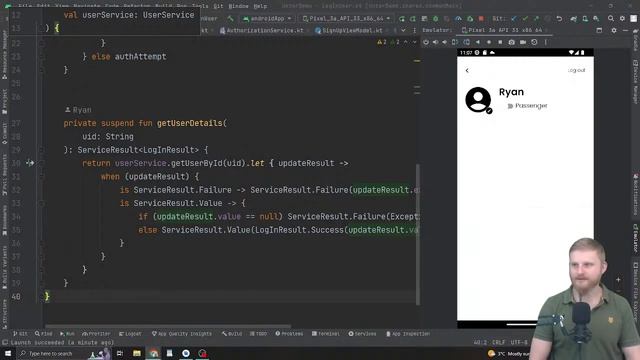The image size is (640, 360).
Task: Run the androidApp configuration
Action: (402, 19)
